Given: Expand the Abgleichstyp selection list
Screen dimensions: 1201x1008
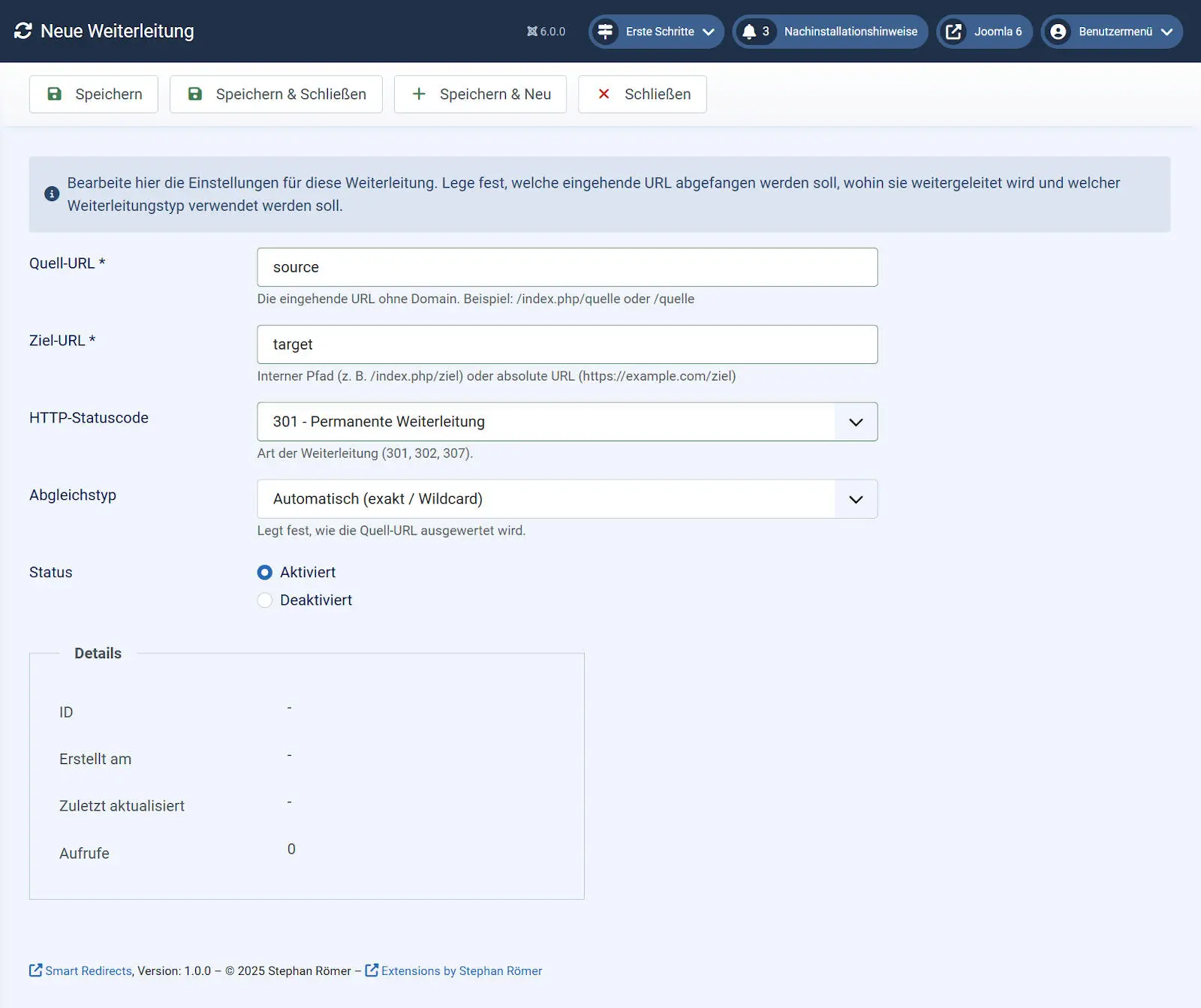Looking at the screenshot, I should coord(567,499).
